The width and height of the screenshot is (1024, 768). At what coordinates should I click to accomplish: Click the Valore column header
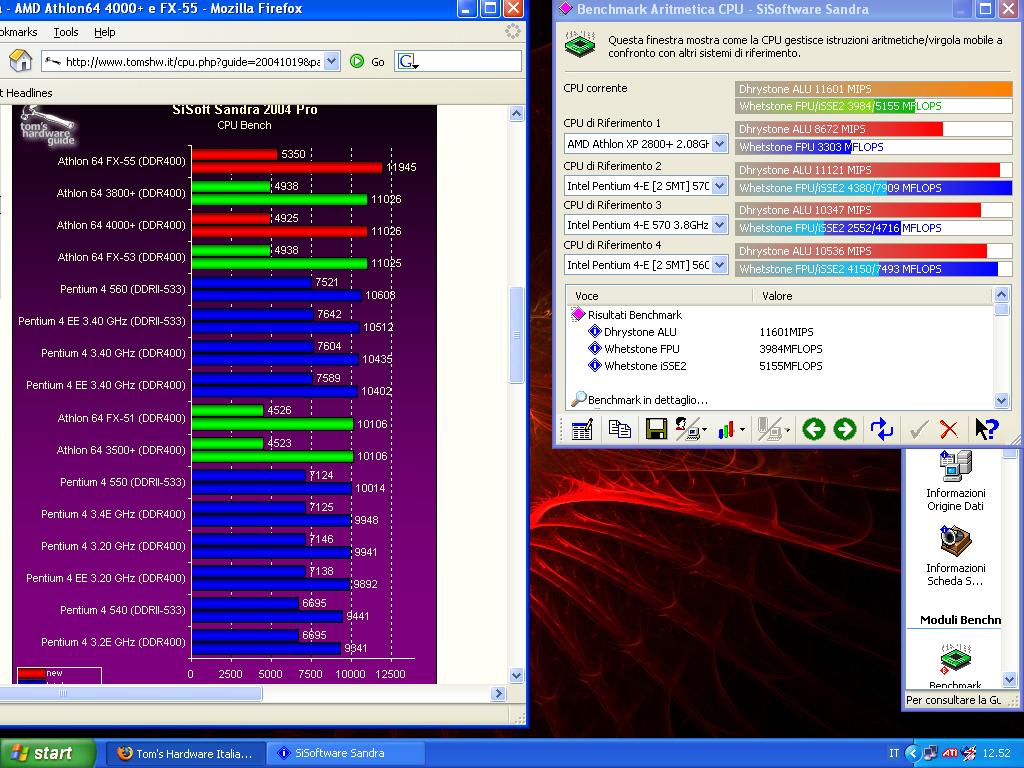pyautogui.click(x=872, y=296)
